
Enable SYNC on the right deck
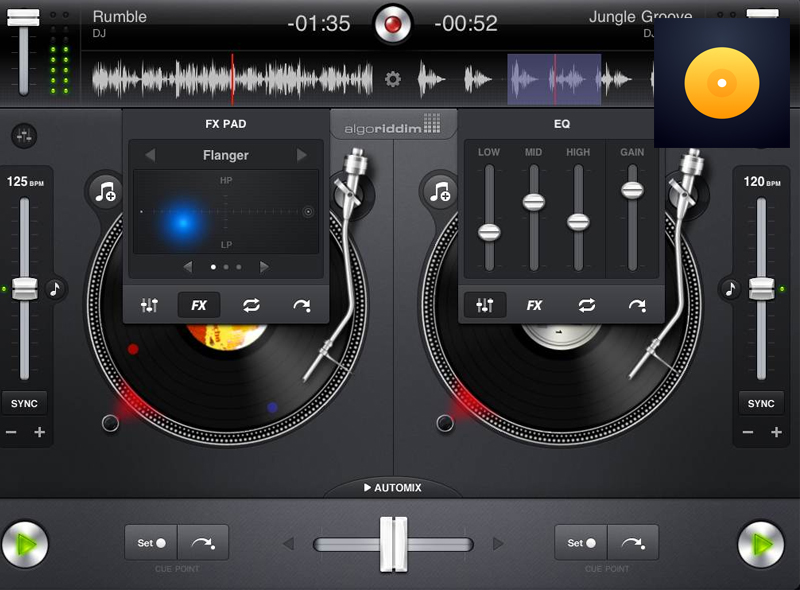[761, 403]
